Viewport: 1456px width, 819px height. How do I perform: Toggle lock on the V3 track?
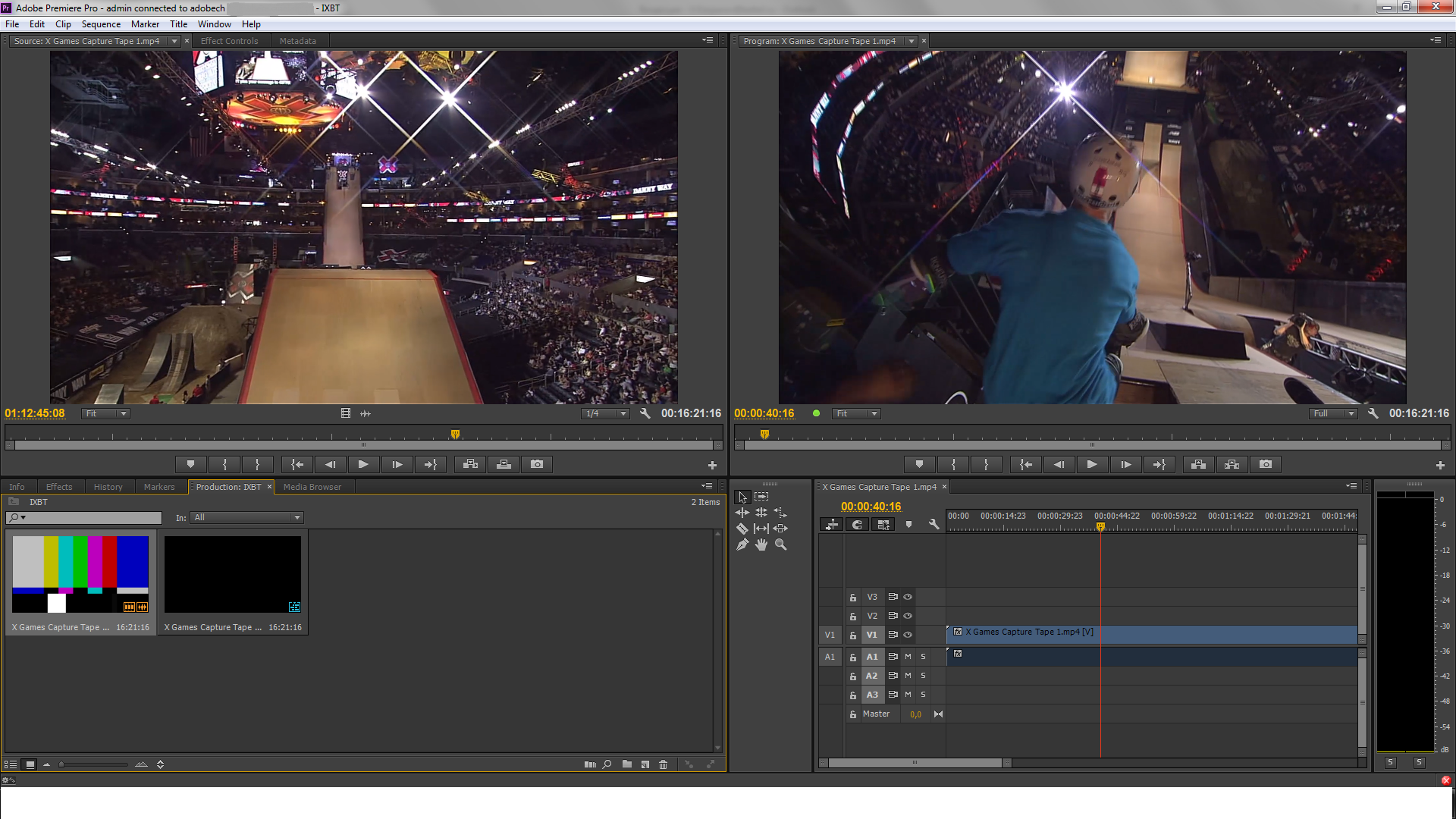click(853, 598)
